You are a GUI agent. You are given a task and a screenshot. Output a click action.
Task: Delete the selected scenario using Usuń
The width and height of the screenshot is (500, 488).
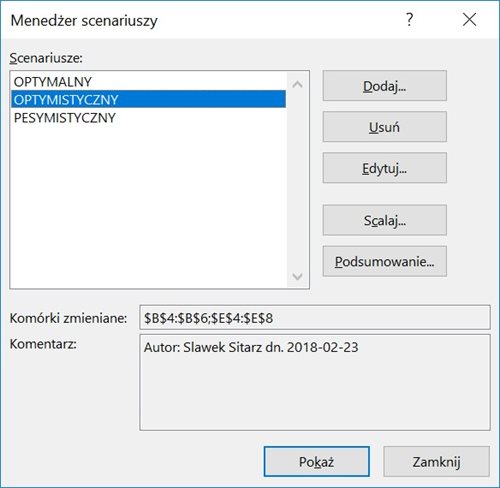(385, 127)
